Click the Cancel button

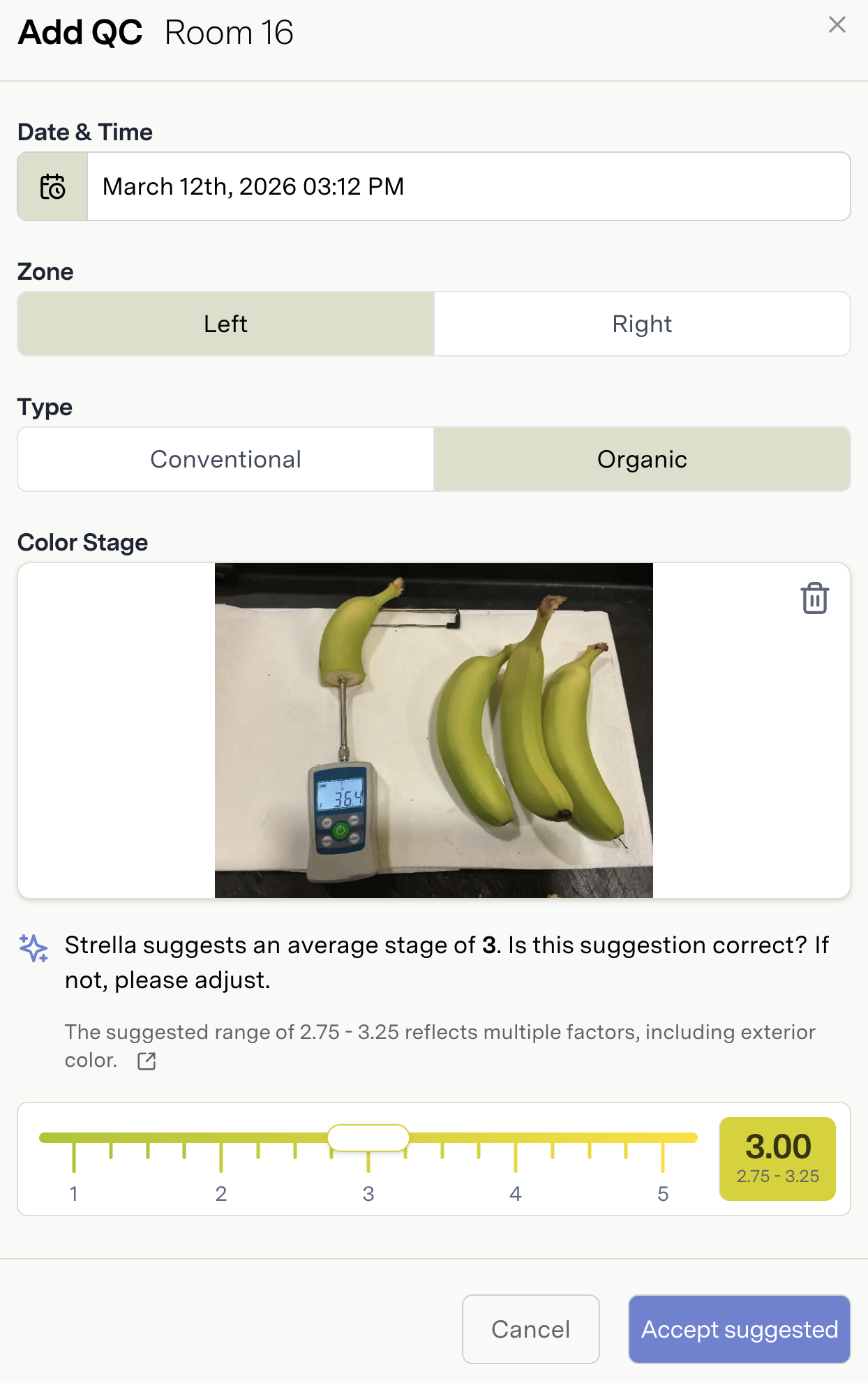(530, 1329)
